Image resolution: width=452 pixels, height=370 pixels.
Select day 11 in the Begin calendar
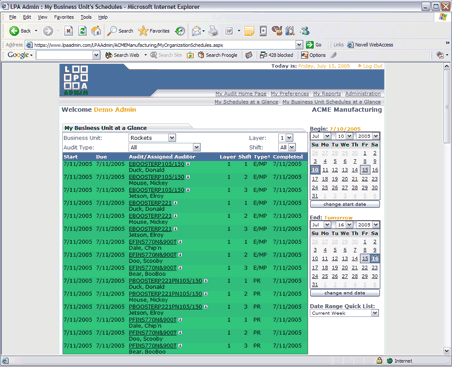tap(325, 170)
